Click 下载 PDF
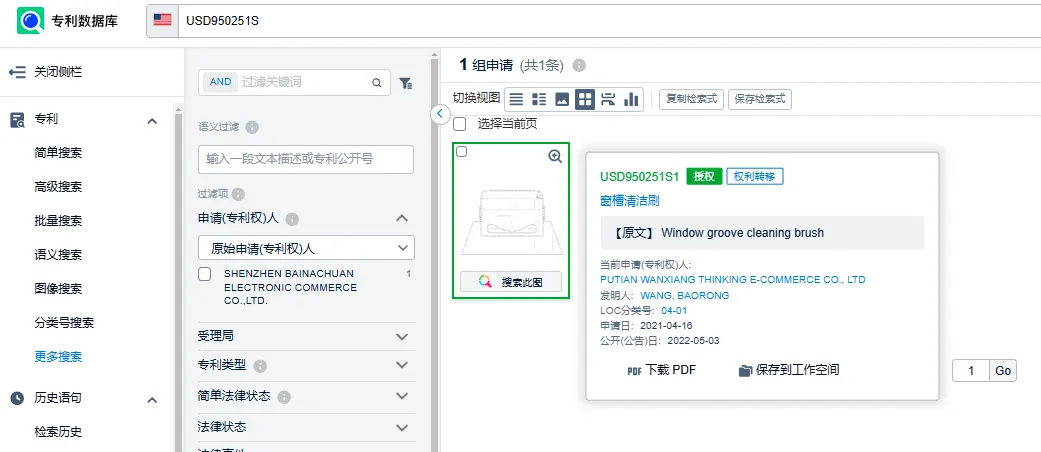The image size is (1041, 452). [661, 370]
